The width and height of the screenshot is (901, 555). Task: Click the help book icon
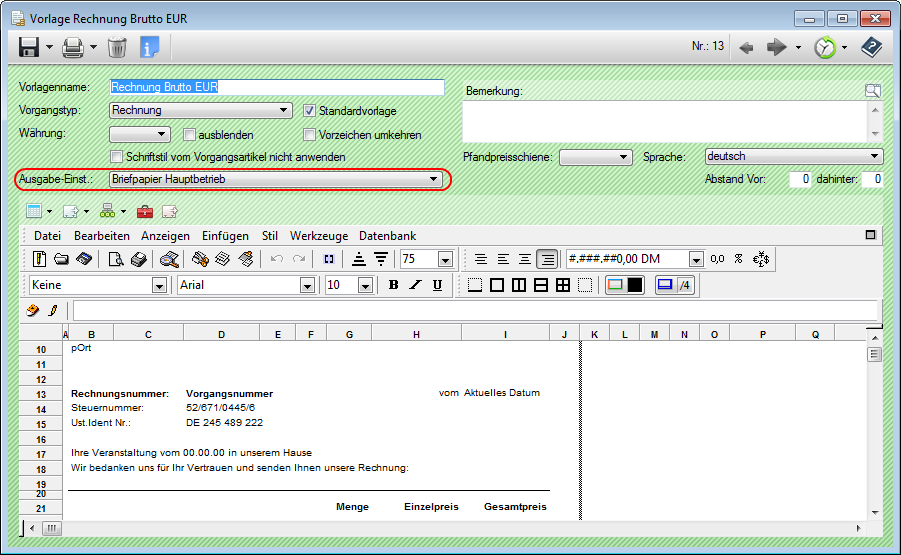(871, 47)
